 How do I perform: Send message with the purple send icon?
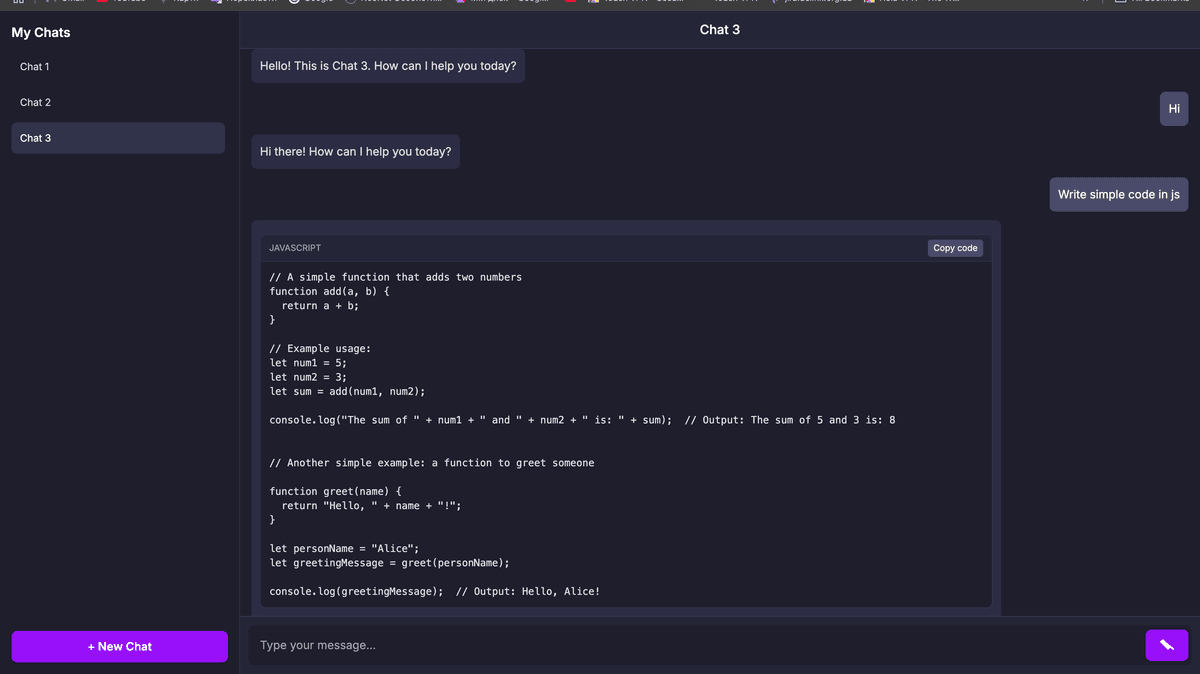click(1166, 646)
